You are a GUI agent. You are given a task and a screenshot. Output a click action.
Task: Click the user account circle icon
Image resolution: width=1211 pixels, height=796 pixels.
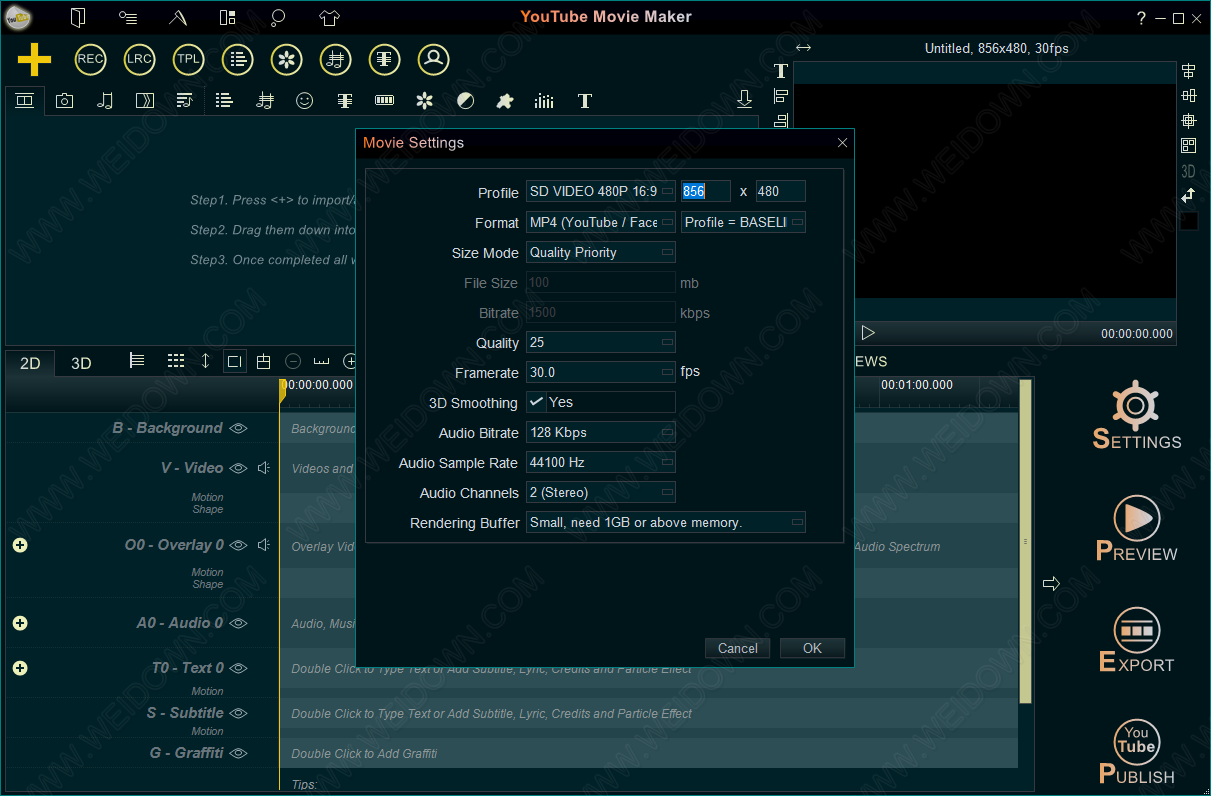pyautogui.click(x=433, y=59)
